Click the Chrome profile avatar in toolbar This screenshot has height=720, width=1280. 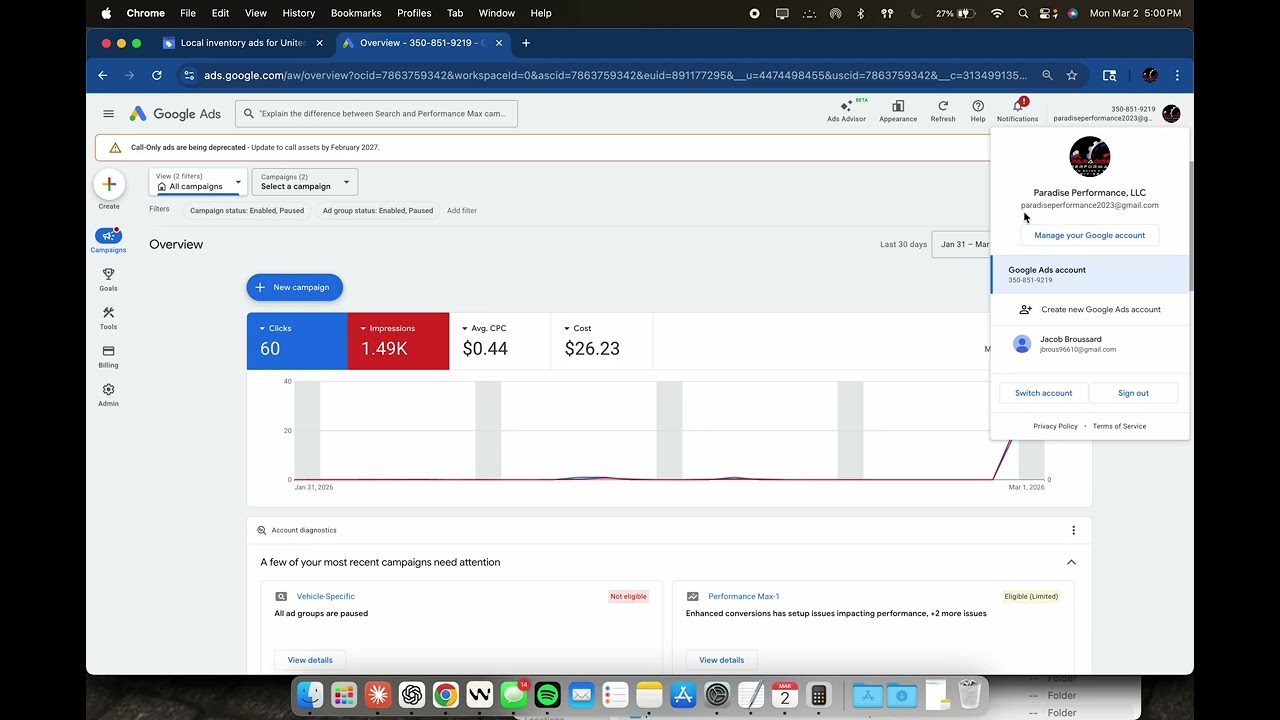[1150, 75]
